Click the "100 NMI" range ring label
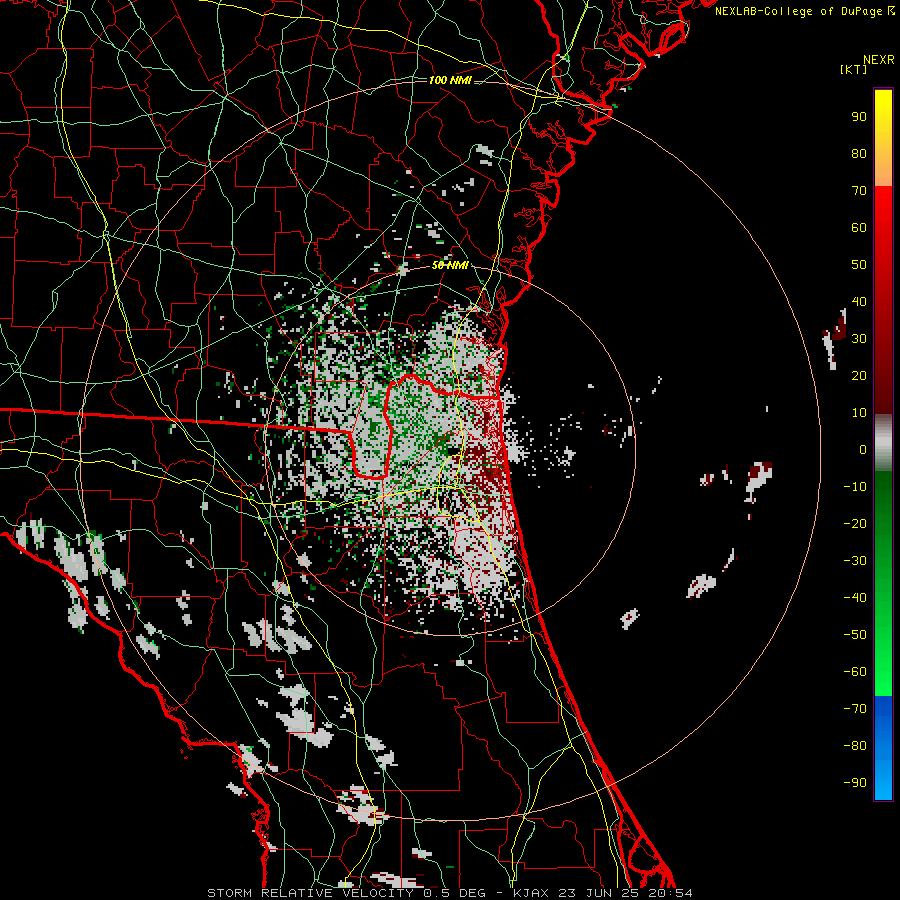This screenshot has width=900, height=900. tap(450, 80)
